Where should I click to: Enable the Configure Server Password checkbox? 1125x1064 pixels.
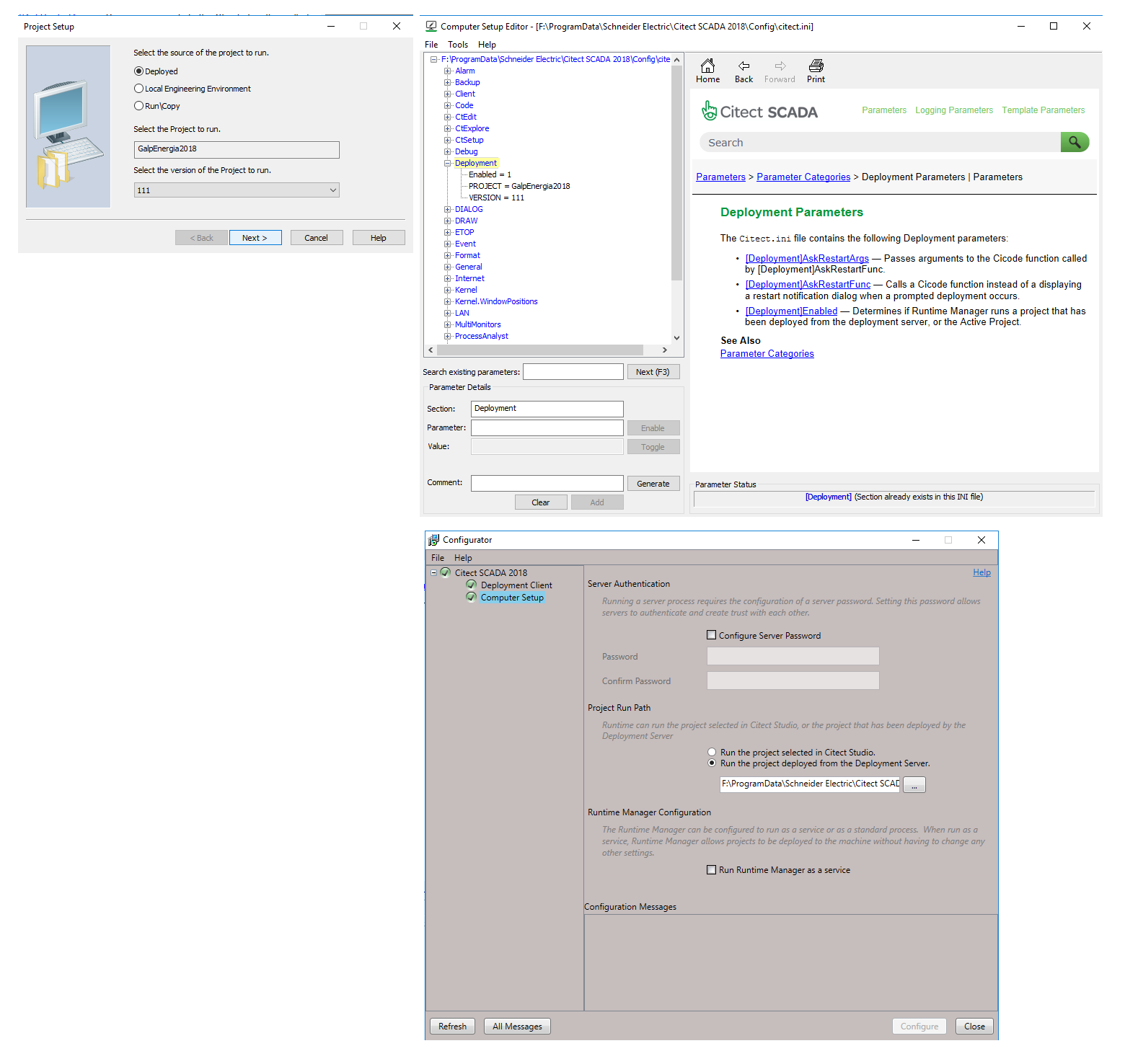click(x=712, y=635)
